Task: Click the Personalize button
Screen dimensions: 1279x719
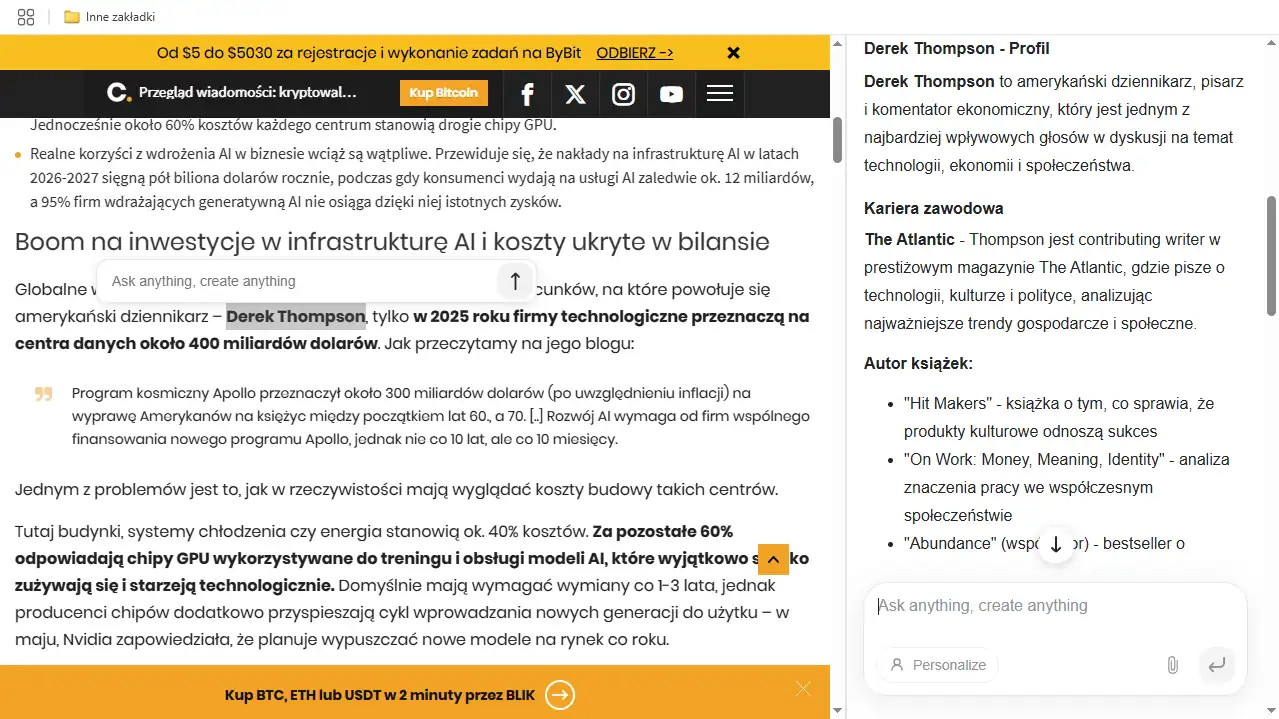Action: tap(937, 665)
